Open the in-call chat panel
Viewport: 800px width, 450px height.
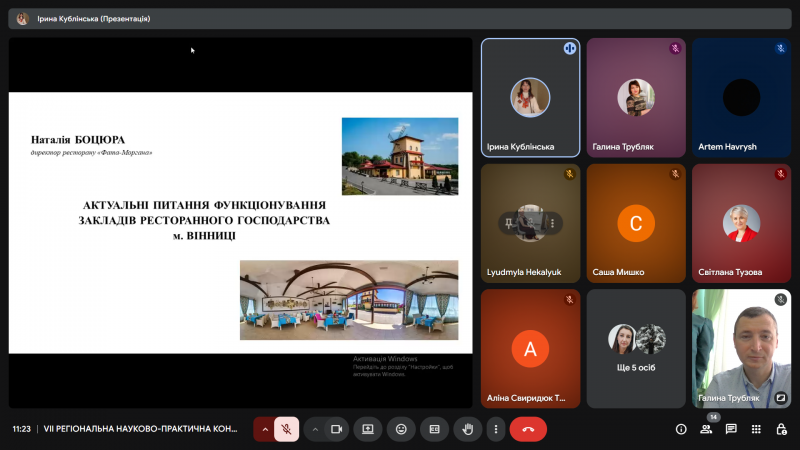[732, 429]
